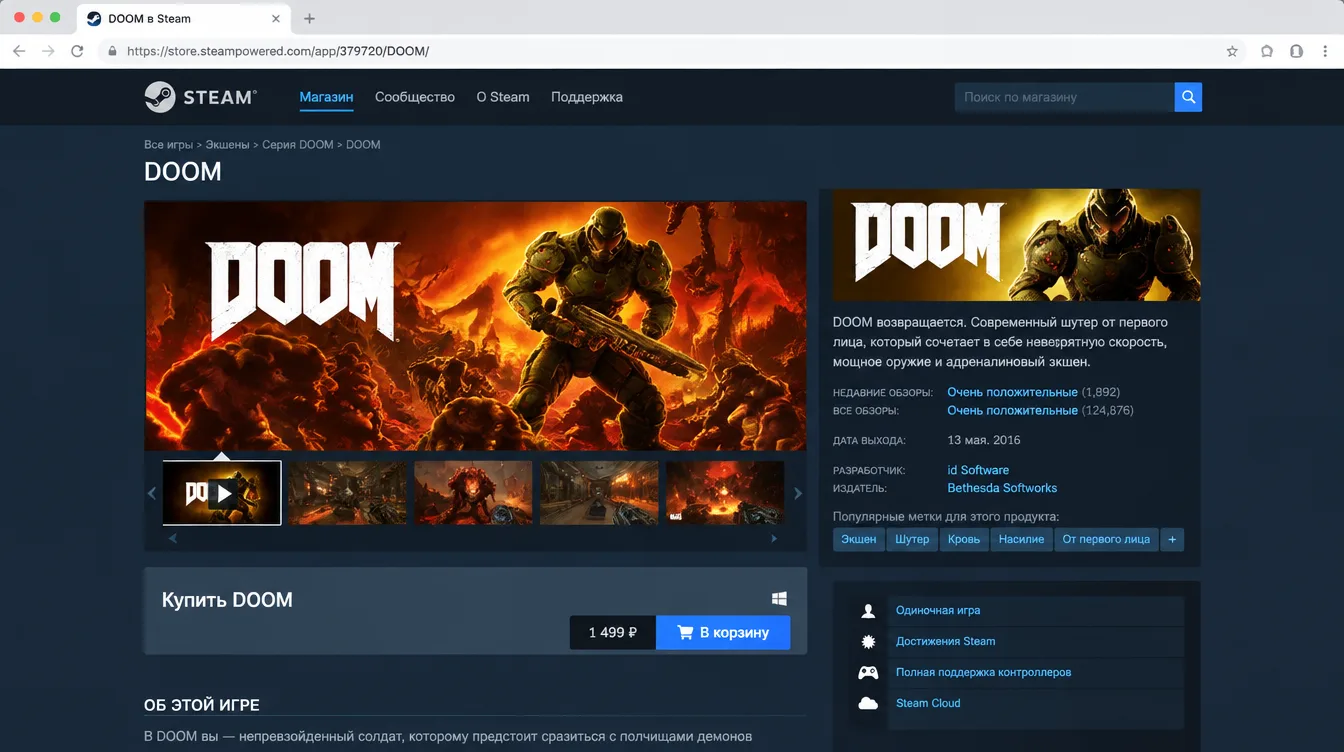Click the browser forward arrow
Image resolution: width=1344 pixels, height=752 pixels.
point(48,51)
